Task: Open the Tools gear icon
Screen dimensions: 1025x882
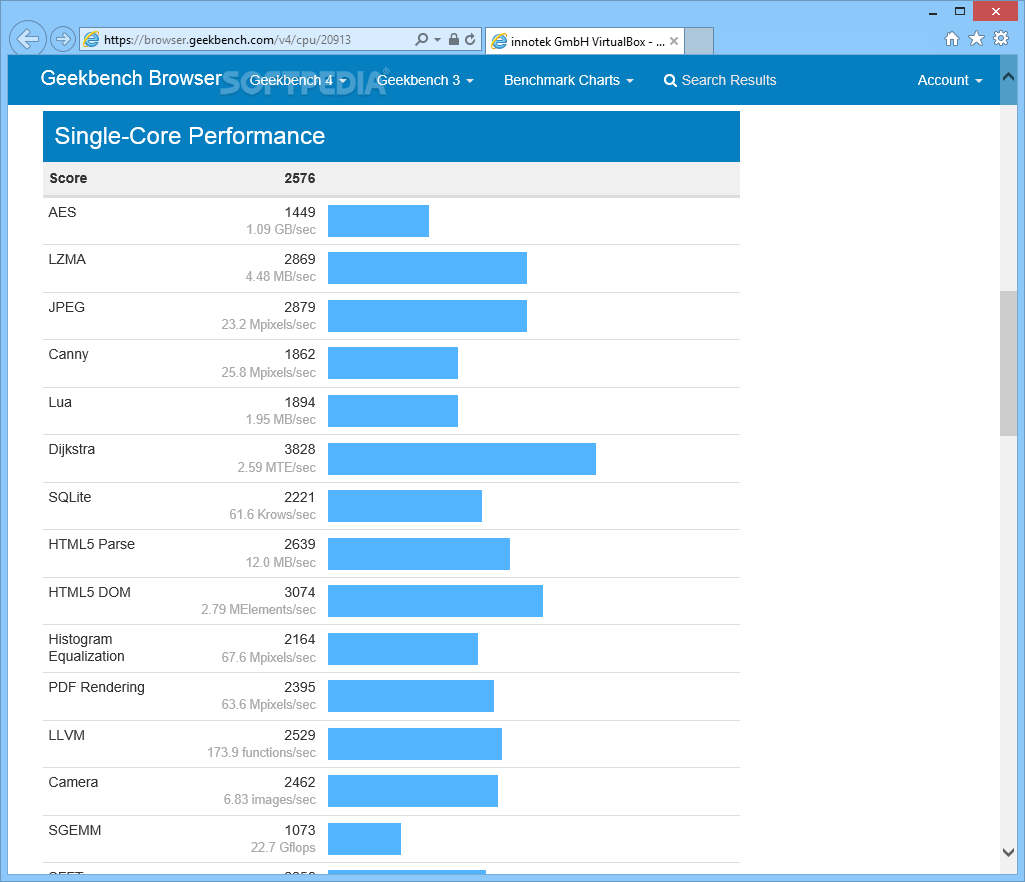Action: [x=1001, y=39]
